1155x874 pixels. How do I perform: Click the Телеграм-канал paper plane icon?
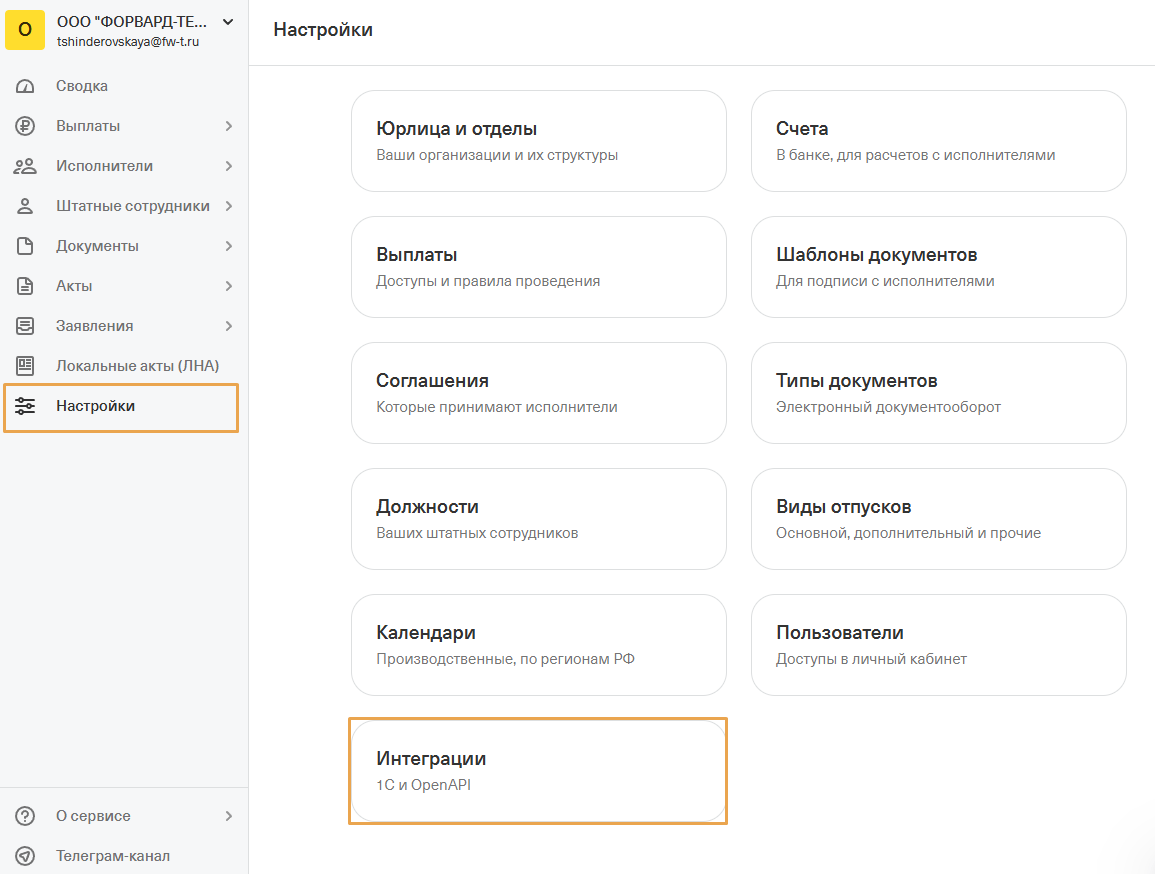(25, 856)
